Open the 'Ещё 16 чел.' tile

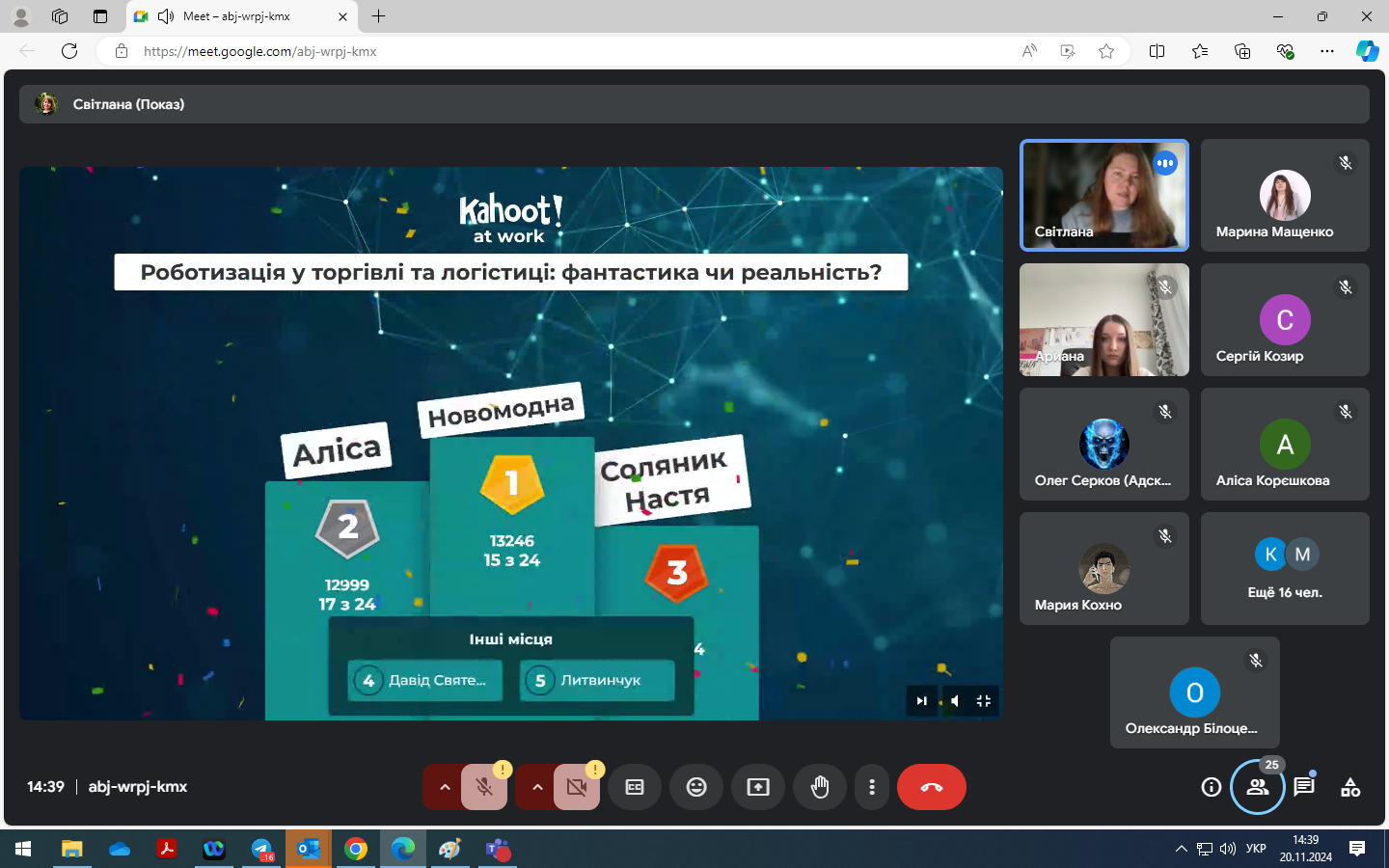coord(1285,568)
